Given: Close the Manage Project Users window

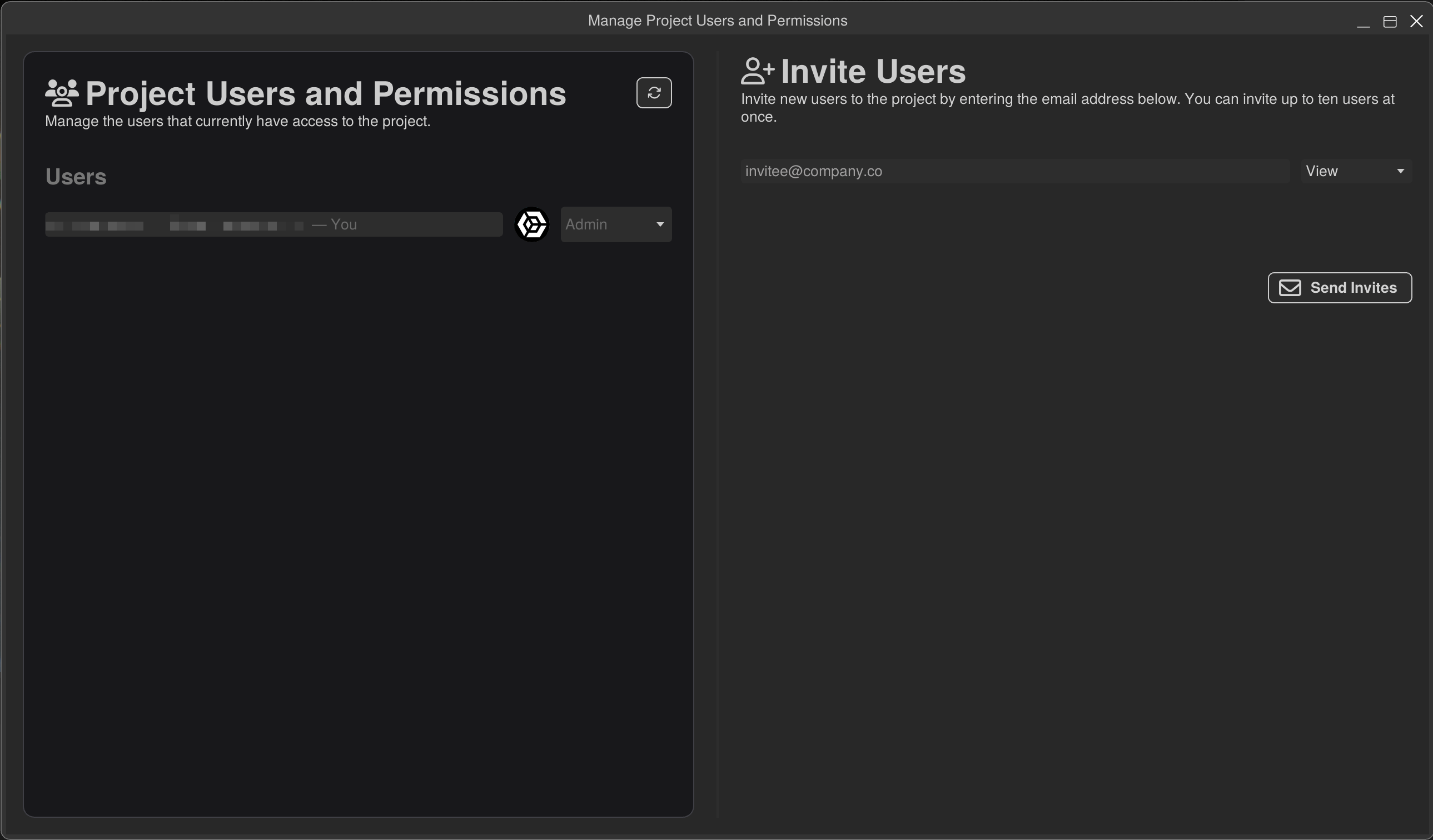Looking at the screenshot, I should [x=1416, y=21].
